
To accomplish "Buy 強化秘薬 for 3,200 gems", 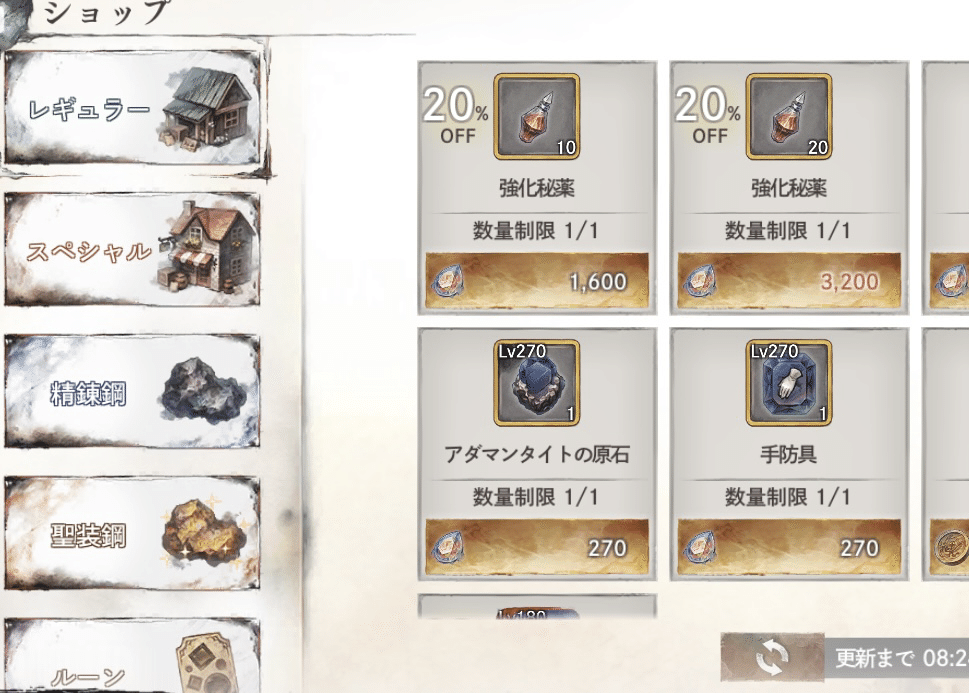I will click(x=789, y=281).
